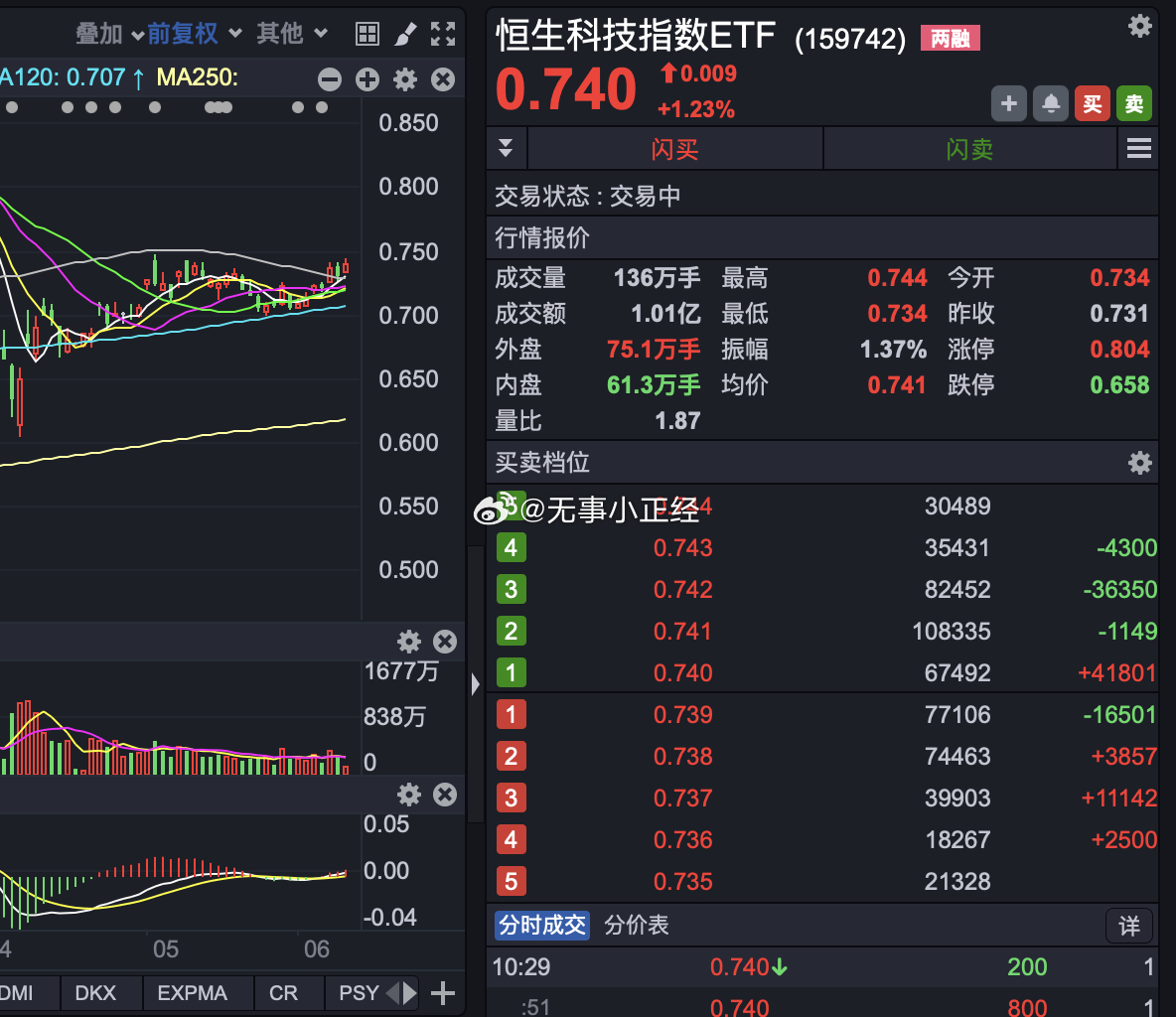1176x1017 pixels.
Task: Open trade details with 详 button
Action: [x=1128, y=927]
